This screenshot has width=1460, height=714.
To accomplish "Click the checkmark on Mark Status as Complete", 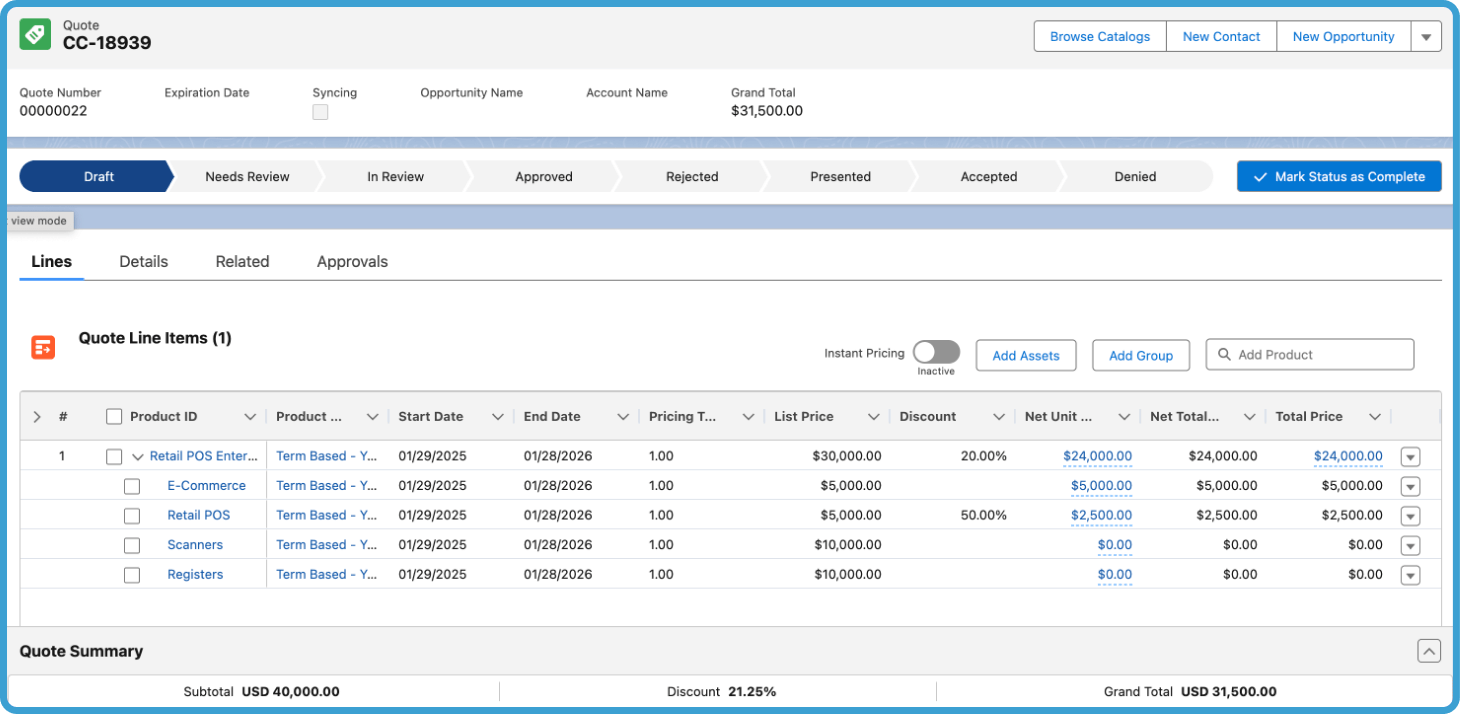I will coord(1261,176).
